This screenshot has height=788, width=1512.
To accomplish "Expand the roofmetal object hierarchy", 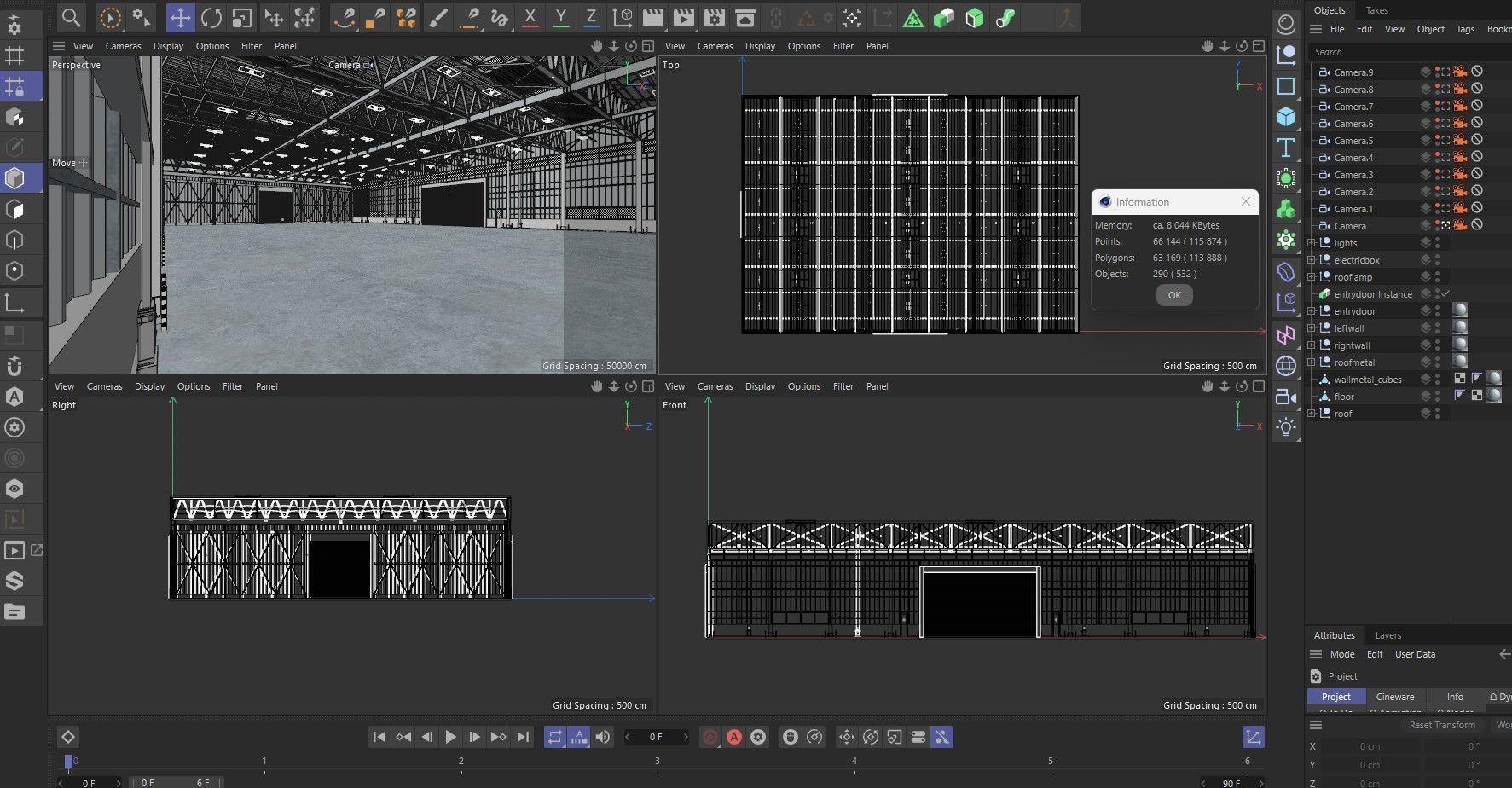I will 1312,362.
